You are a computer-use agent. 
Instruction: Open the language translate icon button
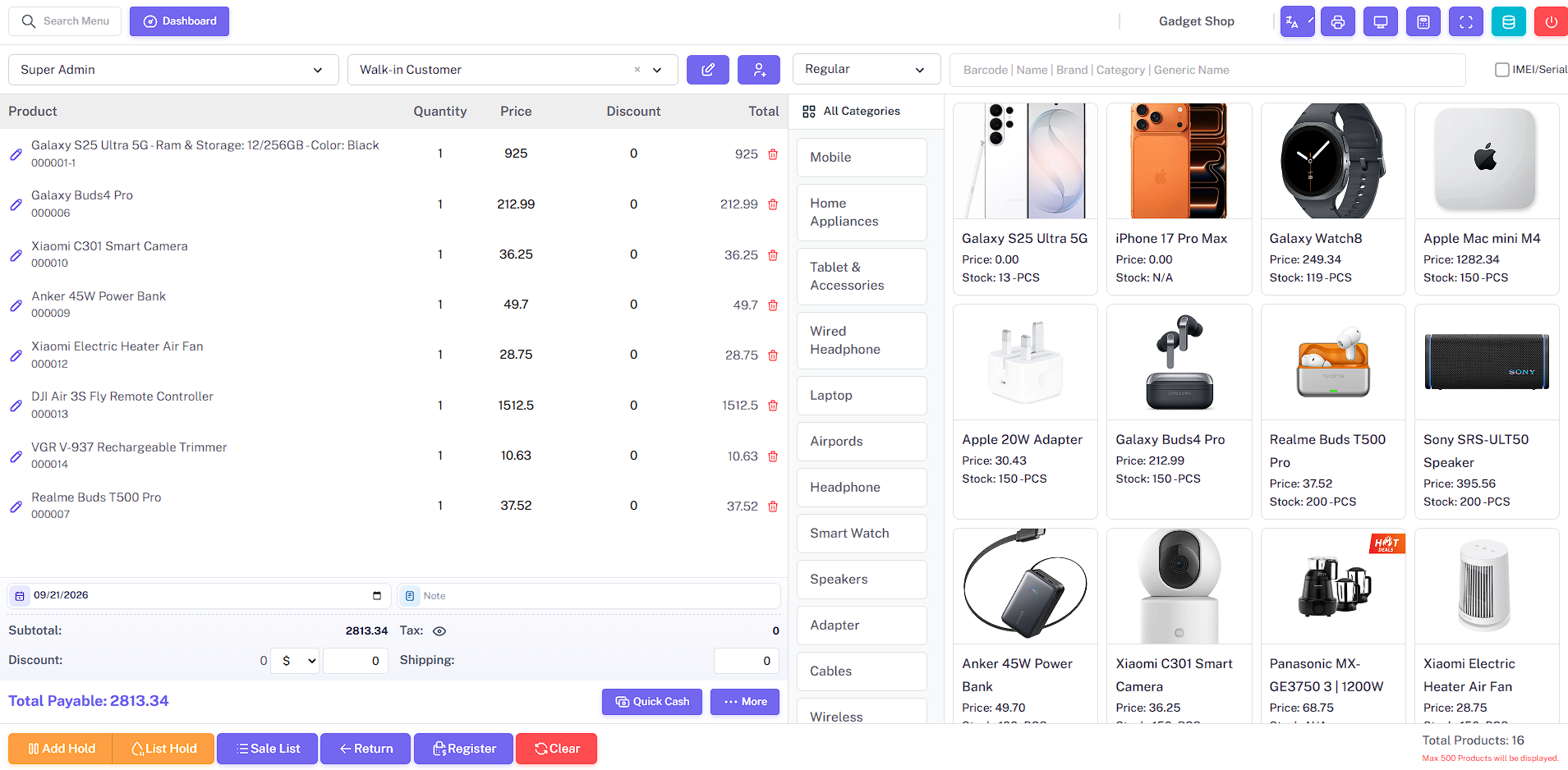1297,22
